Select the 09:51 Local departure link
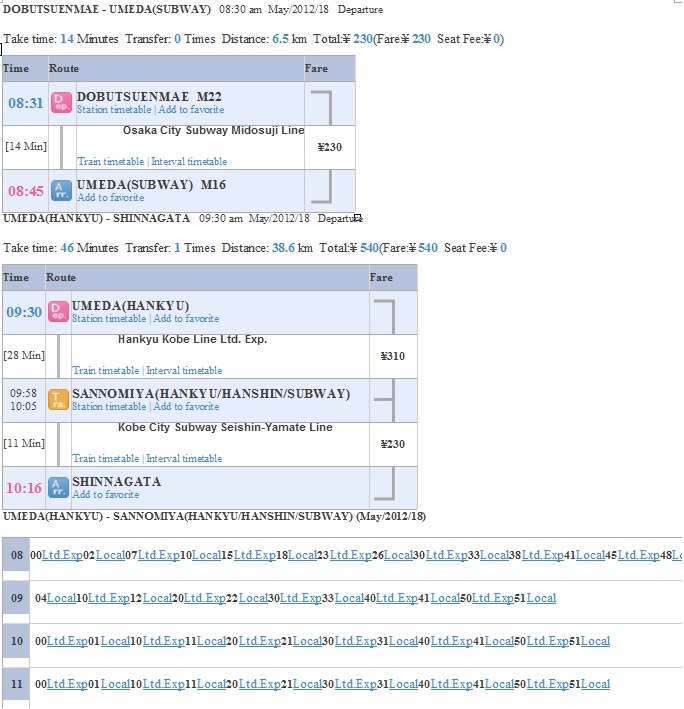The height and width of the screenshot is (709, 684). click(x=542, y=598)
